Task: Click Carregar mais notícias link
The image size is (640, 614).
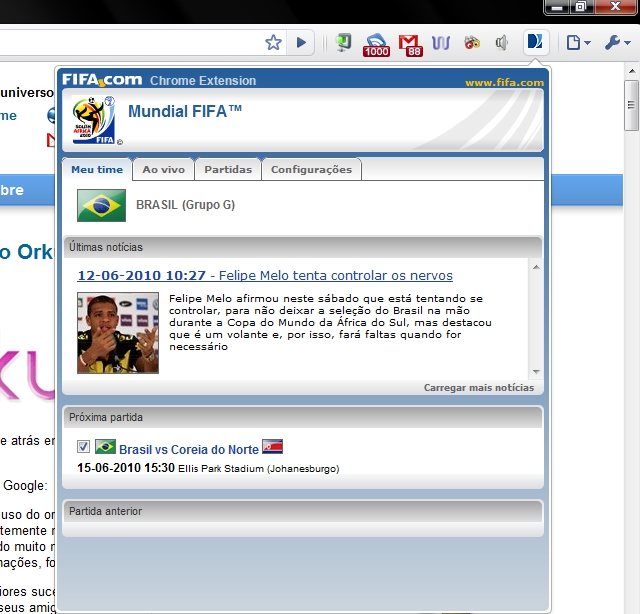Action: 478,388
